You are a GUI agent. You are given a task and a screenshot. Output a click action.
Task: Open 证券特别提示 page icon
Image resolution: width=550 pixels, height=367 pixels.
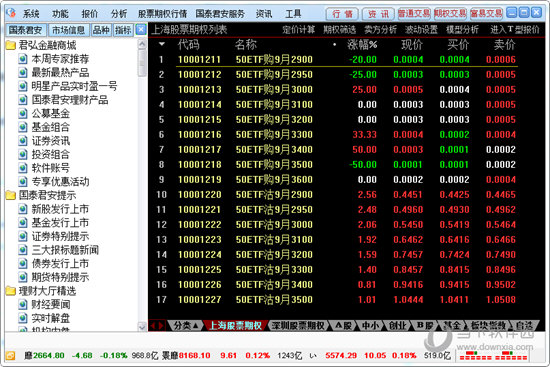[x=23, y=236]
